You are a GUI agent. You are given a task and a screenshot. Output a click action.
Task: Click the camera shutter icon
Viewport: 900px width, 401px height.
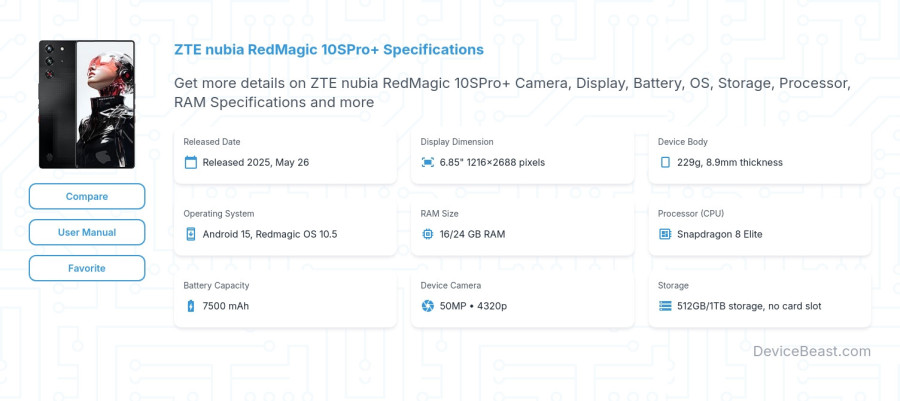[x=428, y=306]
